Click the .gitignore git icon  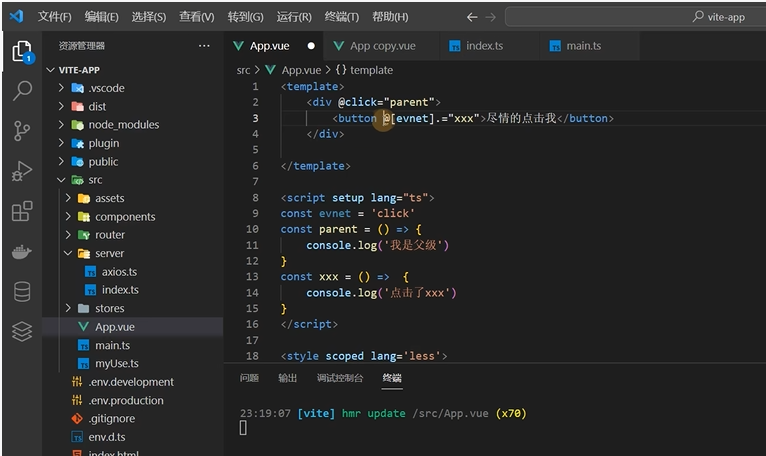click(77, 418)
